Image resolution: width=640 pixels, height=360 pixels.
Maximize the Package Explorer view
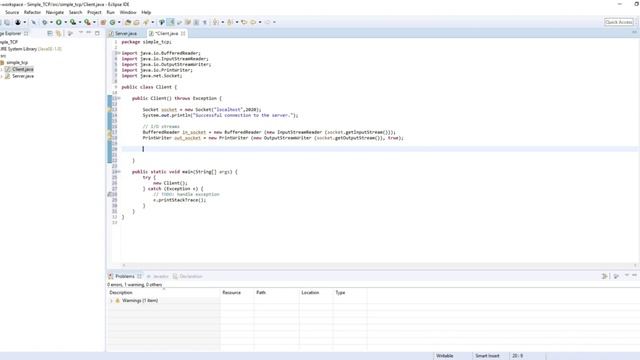(97, 33)
